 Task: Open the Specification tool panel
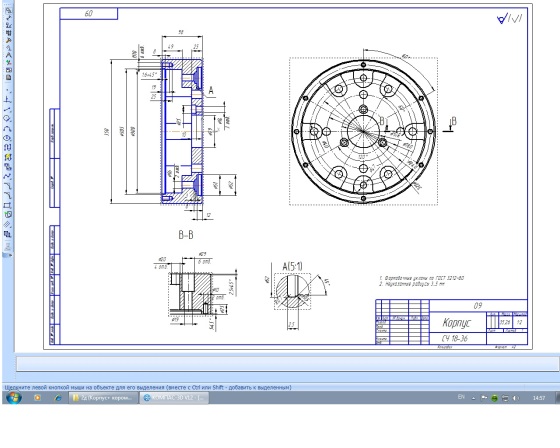click(x=8, y=70)
